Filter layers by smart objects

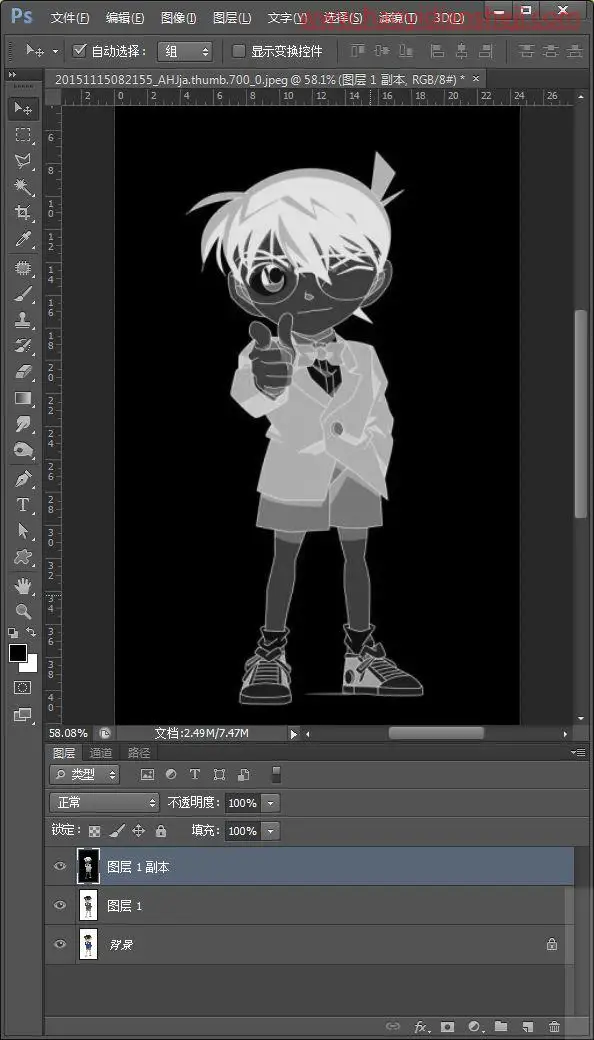pos(243,774)
